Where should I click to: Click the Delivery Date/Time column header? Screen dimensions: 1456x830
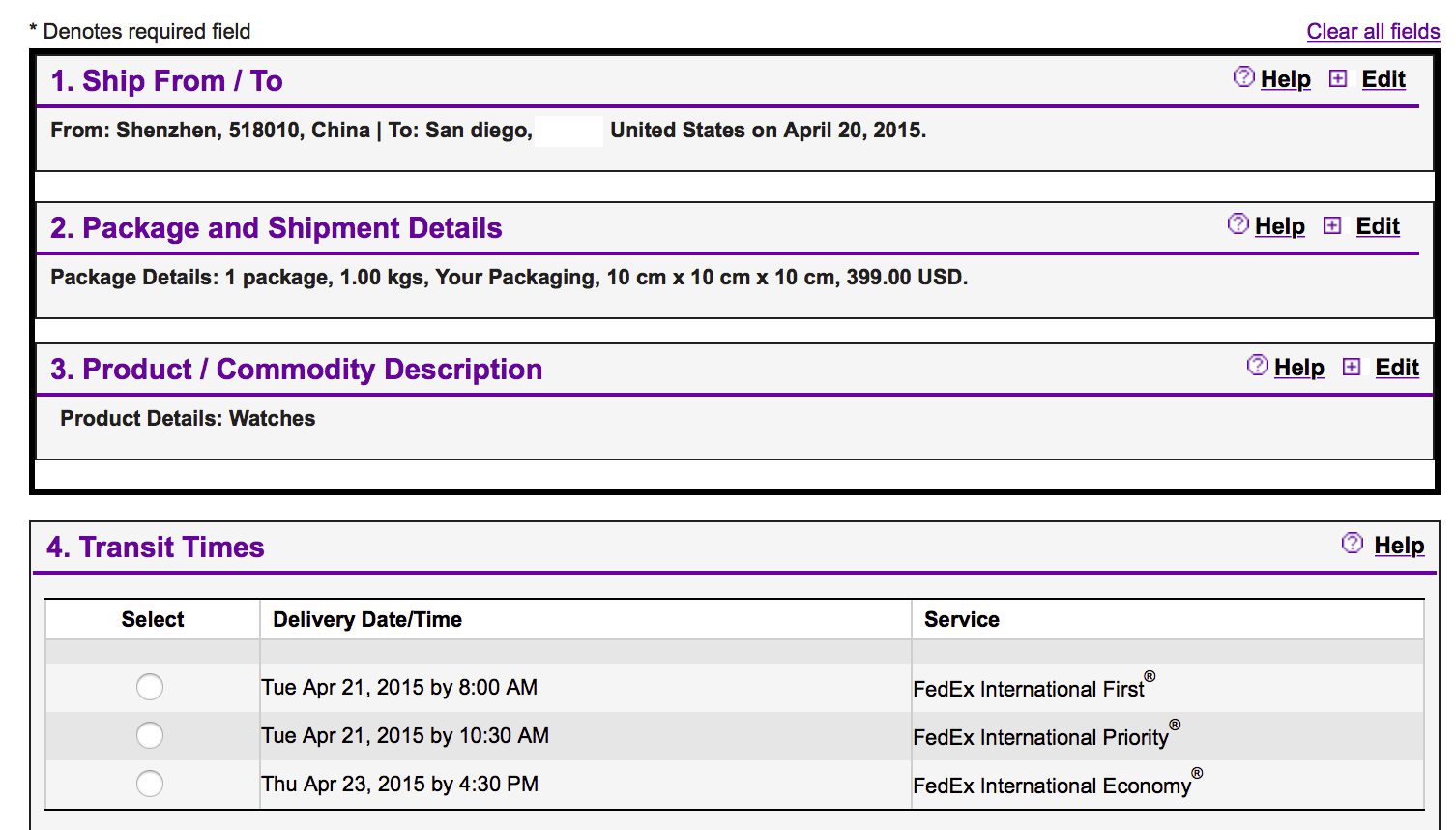pyautogui.click(x=367, y=619)
